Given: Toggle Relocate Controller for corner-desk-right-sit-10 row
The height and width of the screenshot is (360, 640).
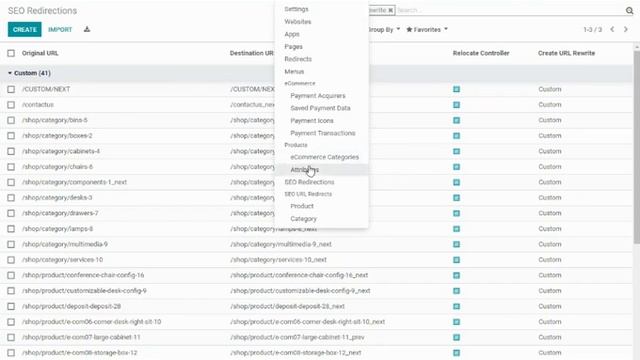Looking at the screenshot, I should 456,322.
